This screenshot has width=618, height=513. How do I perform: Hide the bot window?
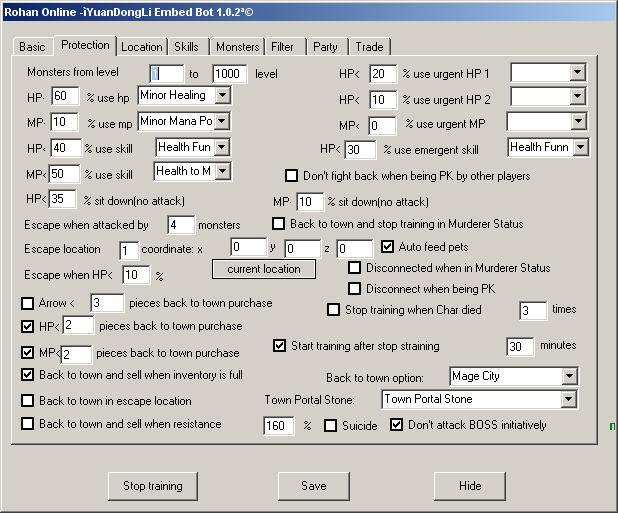coord(470,486)
